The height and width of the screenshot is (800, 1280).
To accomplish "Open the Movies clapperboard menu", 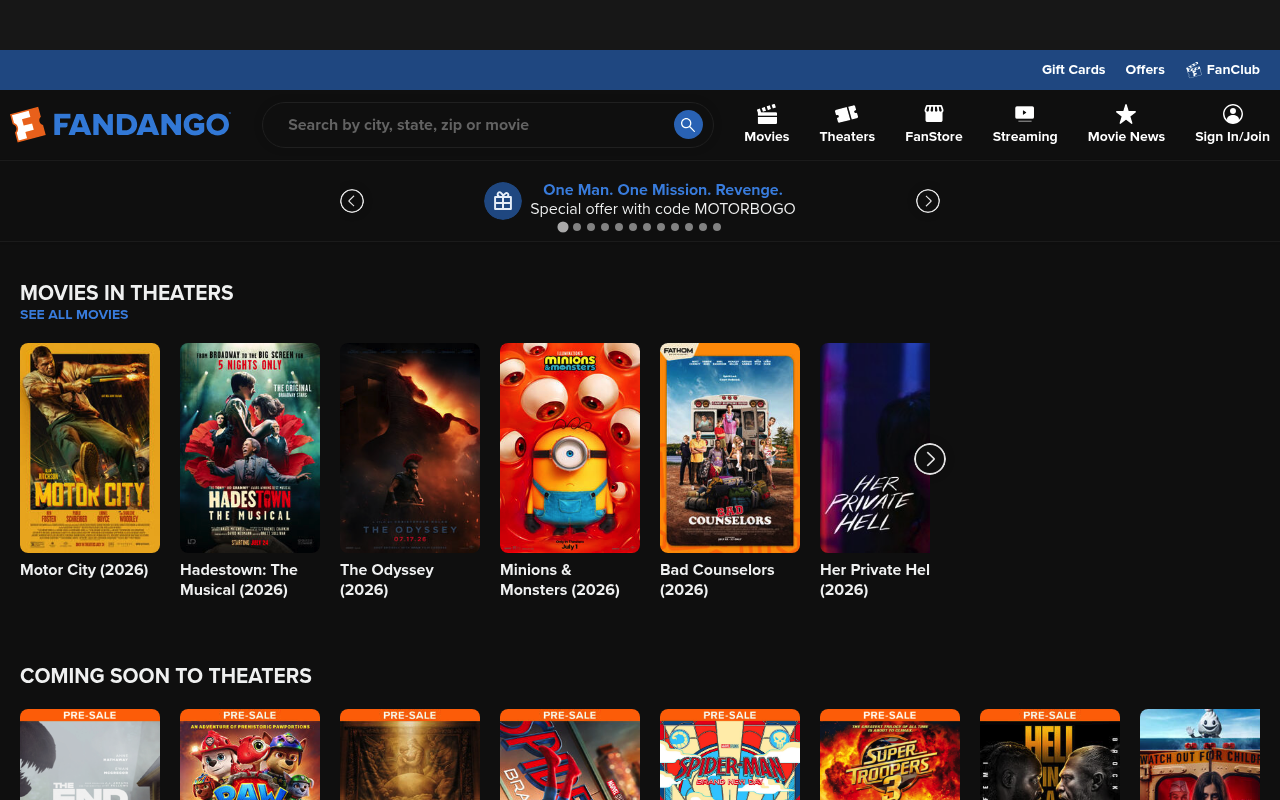I will pos(767,125).
